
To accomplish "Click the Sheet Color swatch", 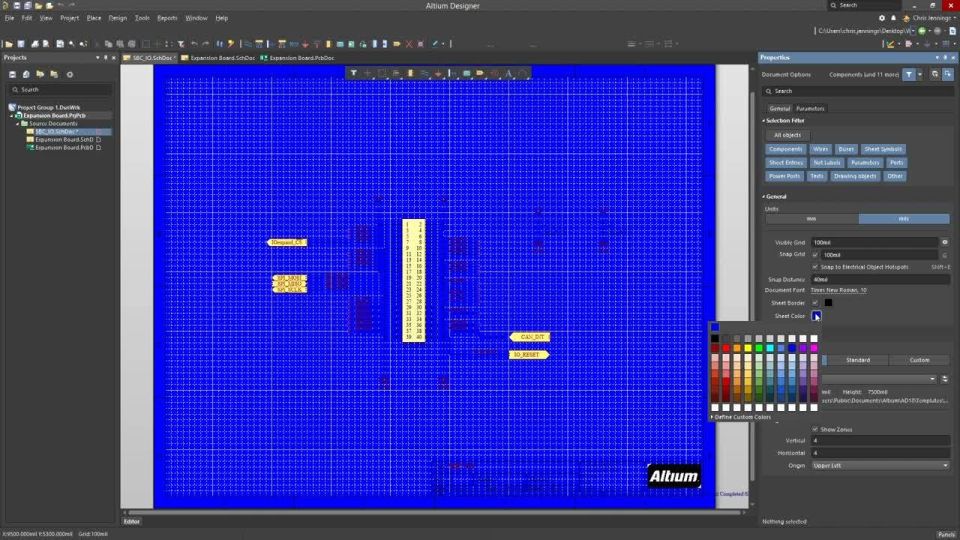I will 816,316.
